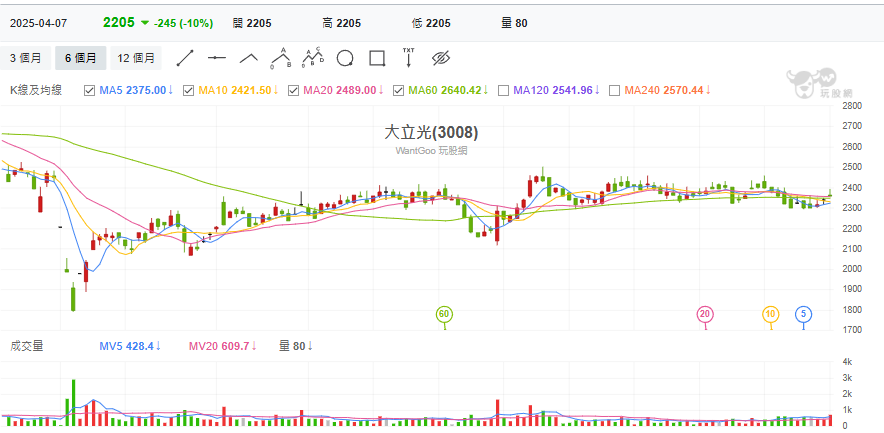Uncheck the MA5 moving average checkbox
The image size is (884, 433).
(x=90, y=90)
